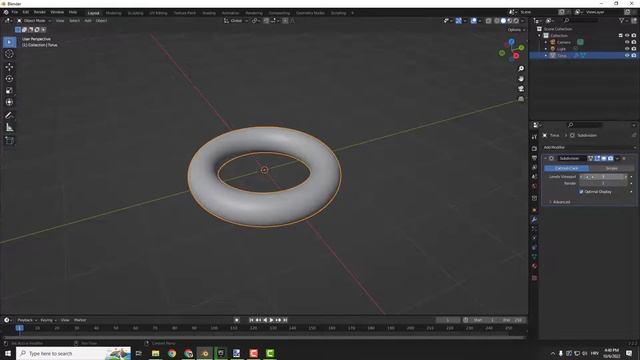Disable Torus in renders camera icon

[x=634, y=55]
